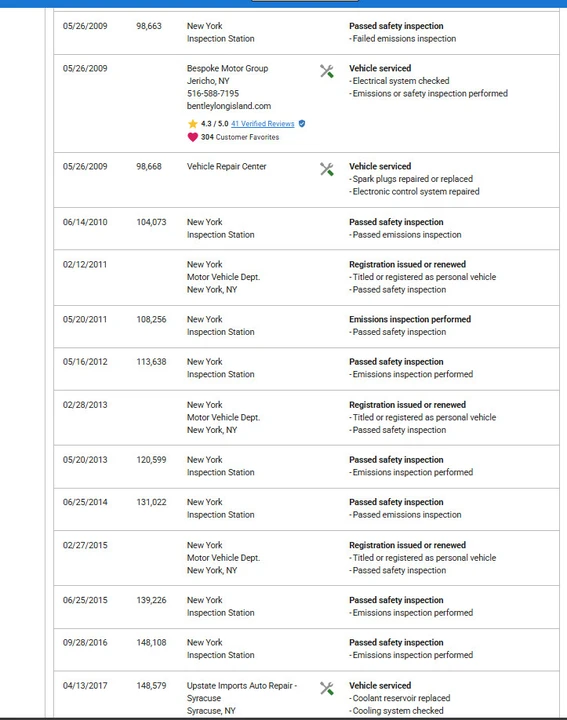Screen dimensions: 567x720
Task: Click Upstate Imports Auto Repair - Syracuse name
Action: tap(242, 692)
